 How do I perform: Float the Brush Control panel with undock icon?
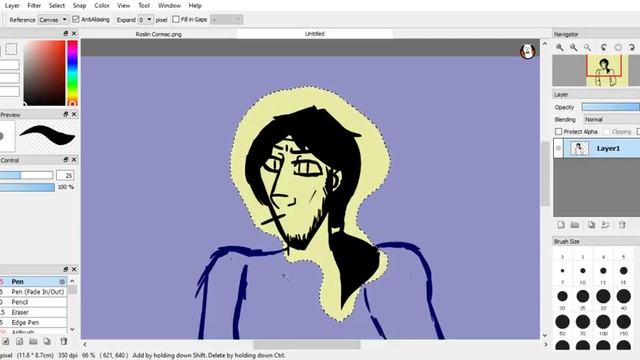click(65, 160)
